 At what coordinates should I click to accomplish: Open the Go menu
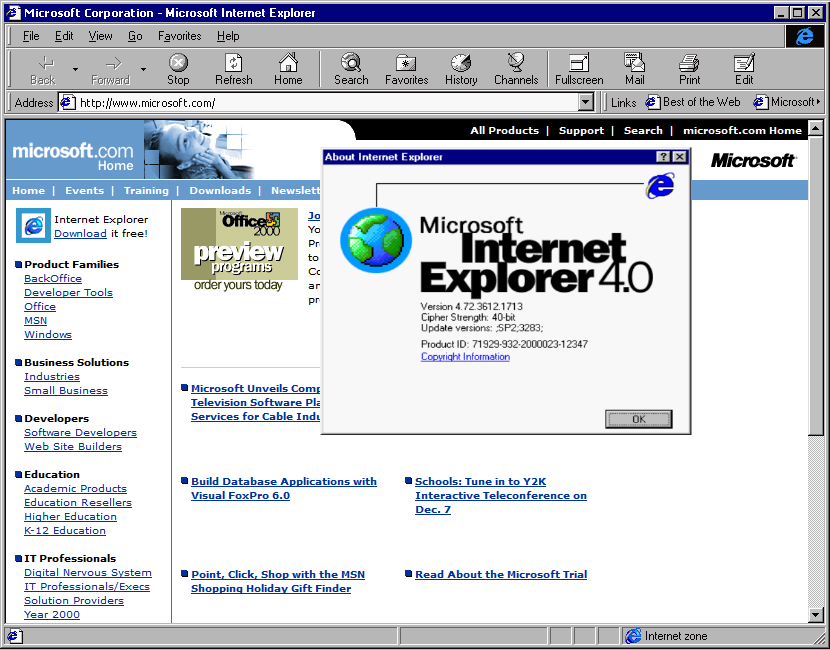click(x=134, y=35)
